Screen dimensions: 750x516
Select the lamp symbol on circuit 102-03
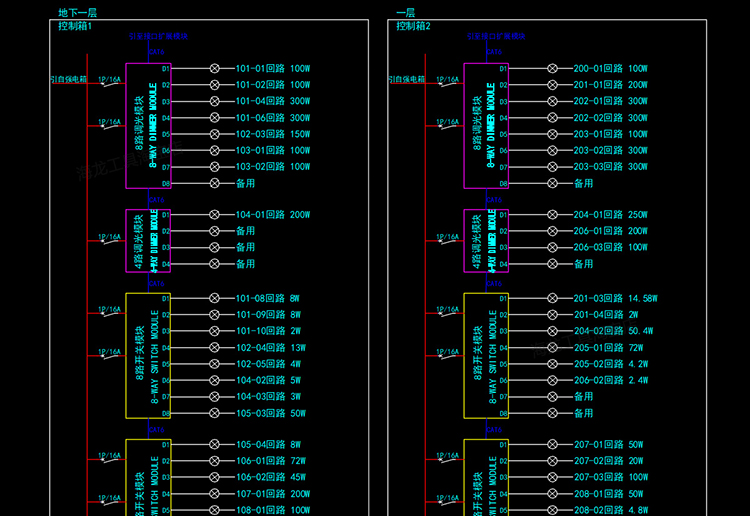[x=214, y=134]
